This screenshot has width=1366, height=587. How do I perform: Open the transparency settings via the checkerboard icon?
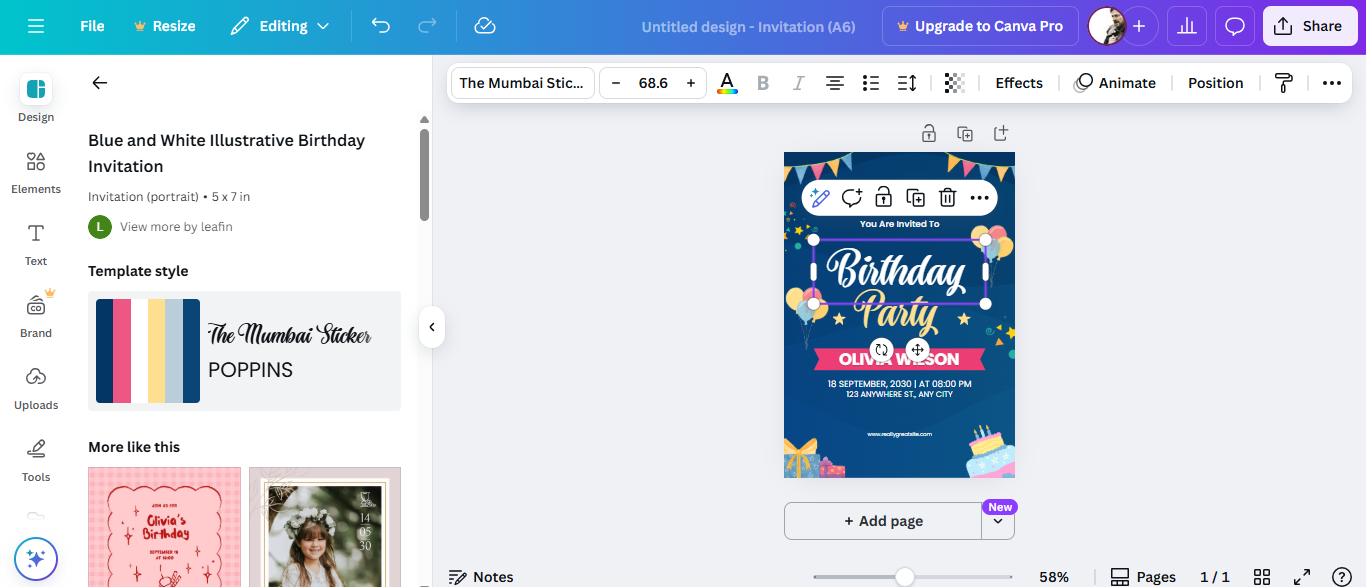(x=954, y=83)
